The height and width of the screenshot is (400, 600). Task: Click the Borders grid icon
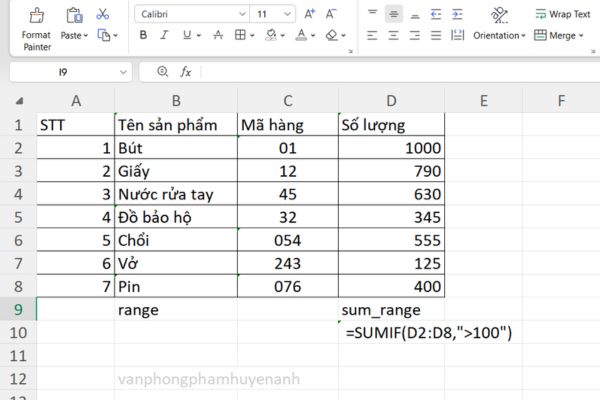[240, 35]
